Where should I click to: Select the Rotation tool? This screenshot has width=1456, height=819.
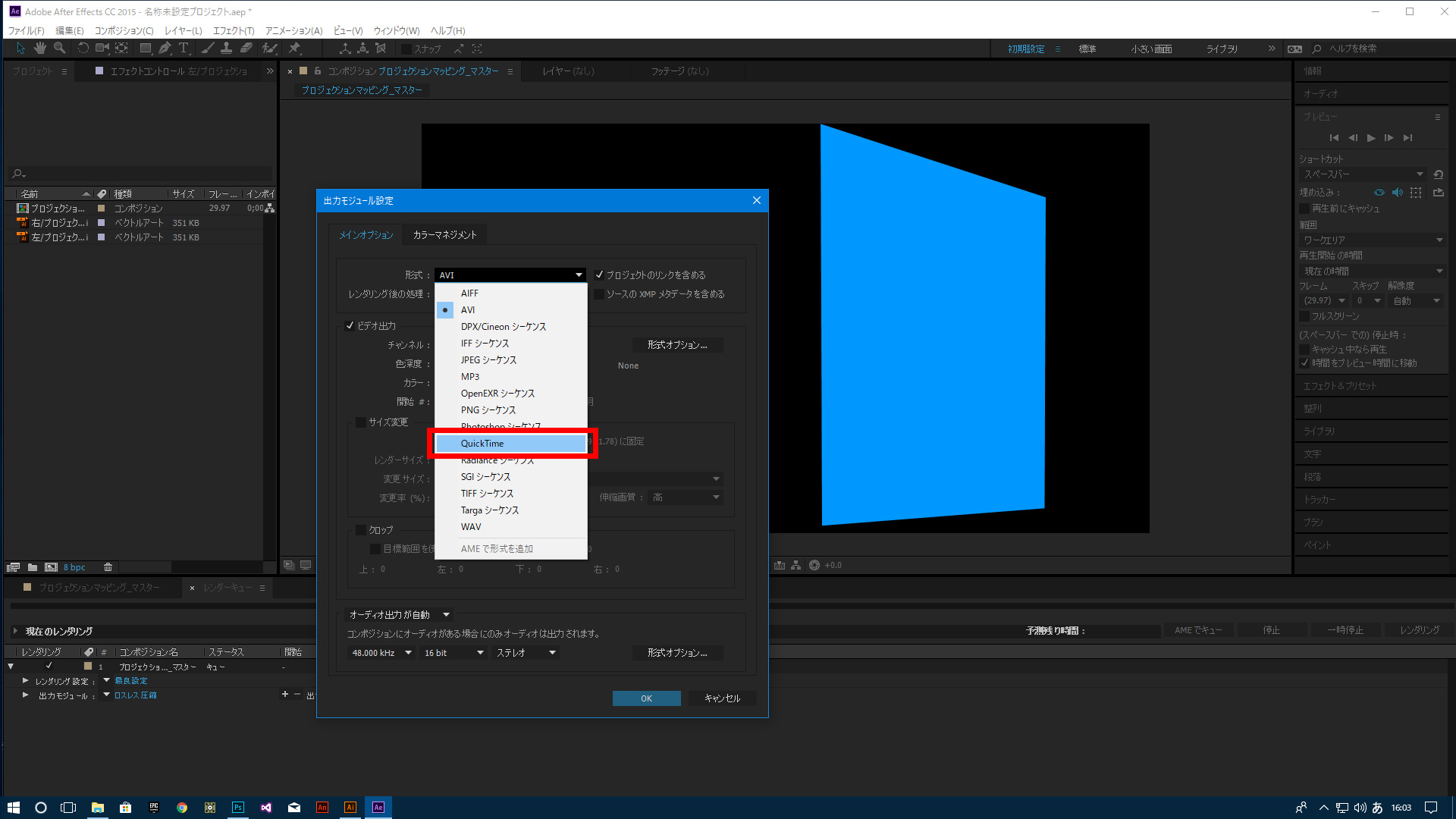(83, 49)
